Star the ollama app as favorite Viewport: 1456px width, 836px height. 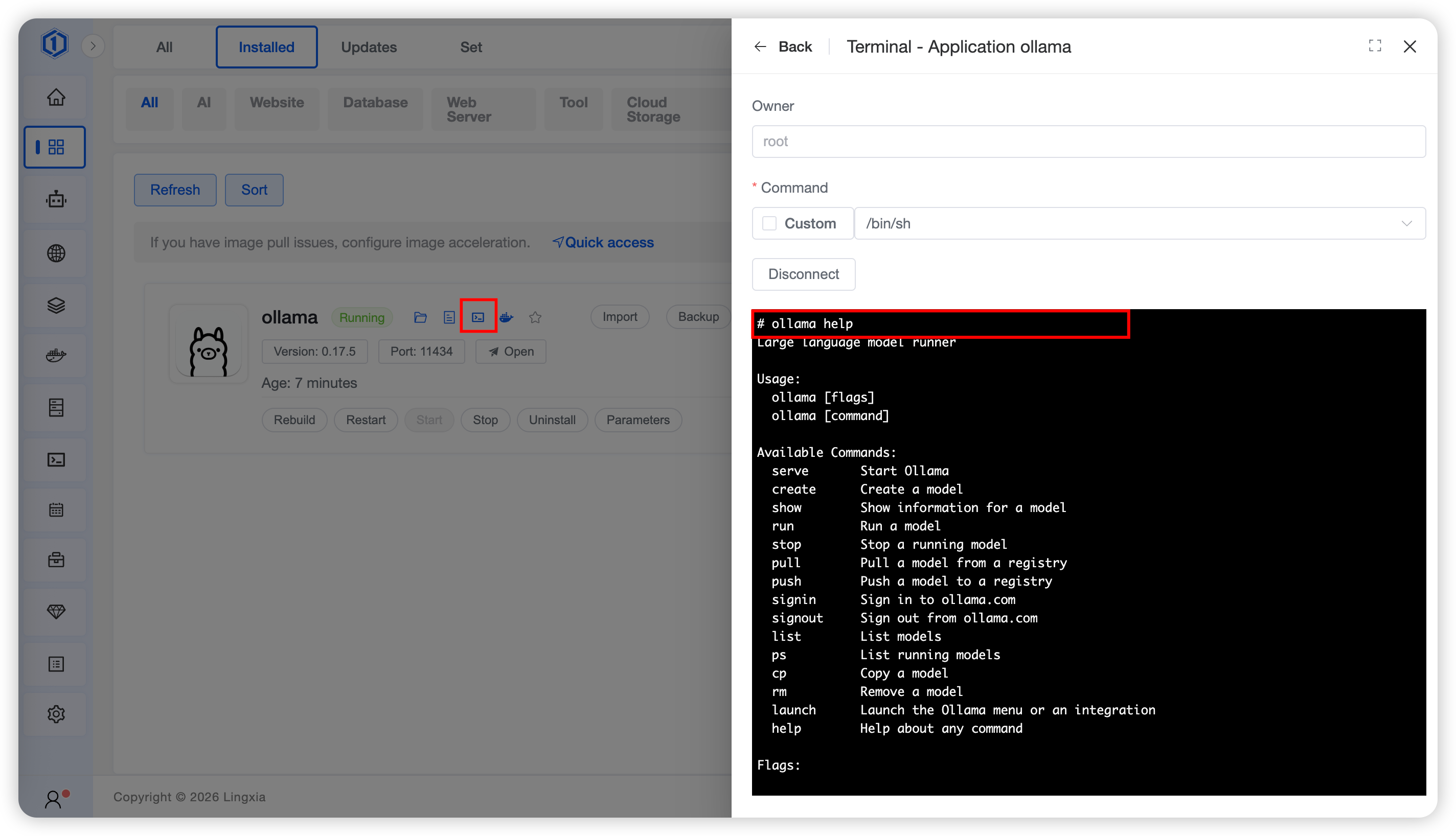pos(535,317)
